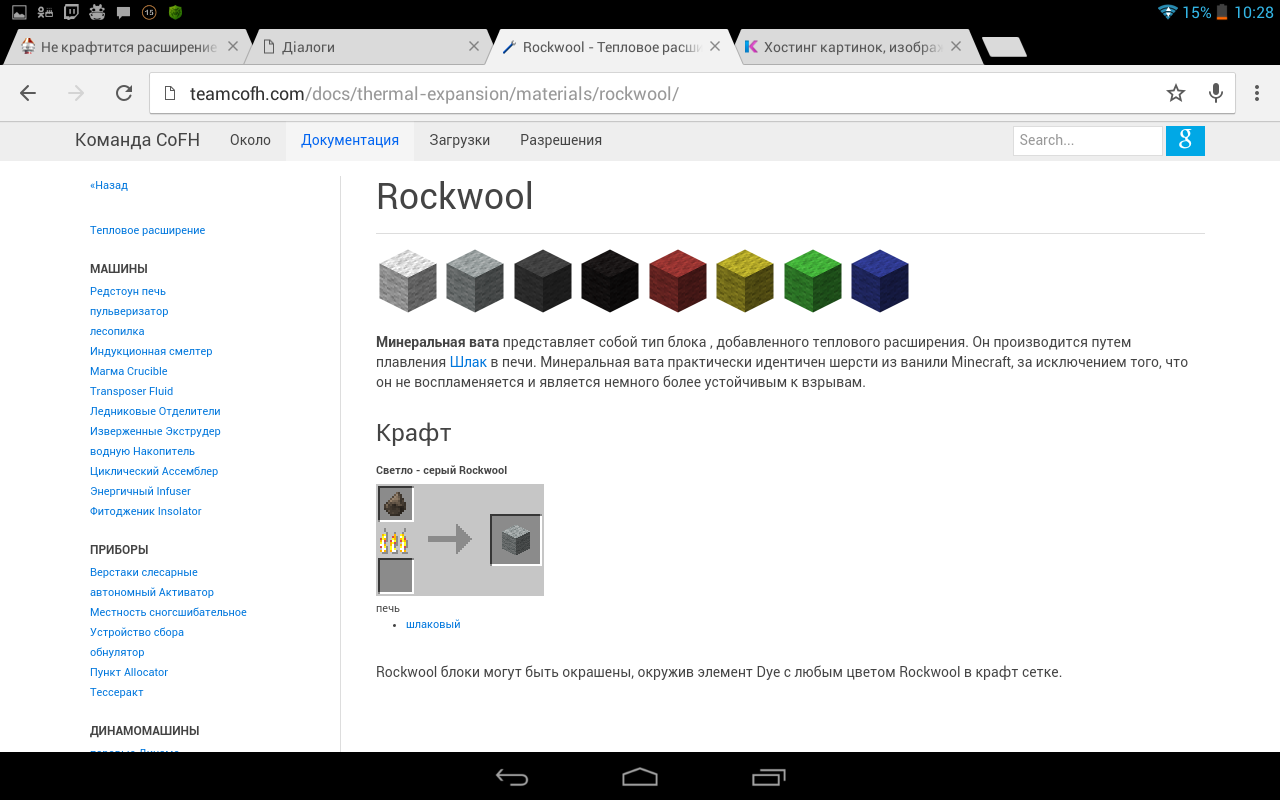Reload the page with refresh icon
Image resolution: width=1280 pixels, height=800 pixels.
pyautogui.click(x=124, y=93)
